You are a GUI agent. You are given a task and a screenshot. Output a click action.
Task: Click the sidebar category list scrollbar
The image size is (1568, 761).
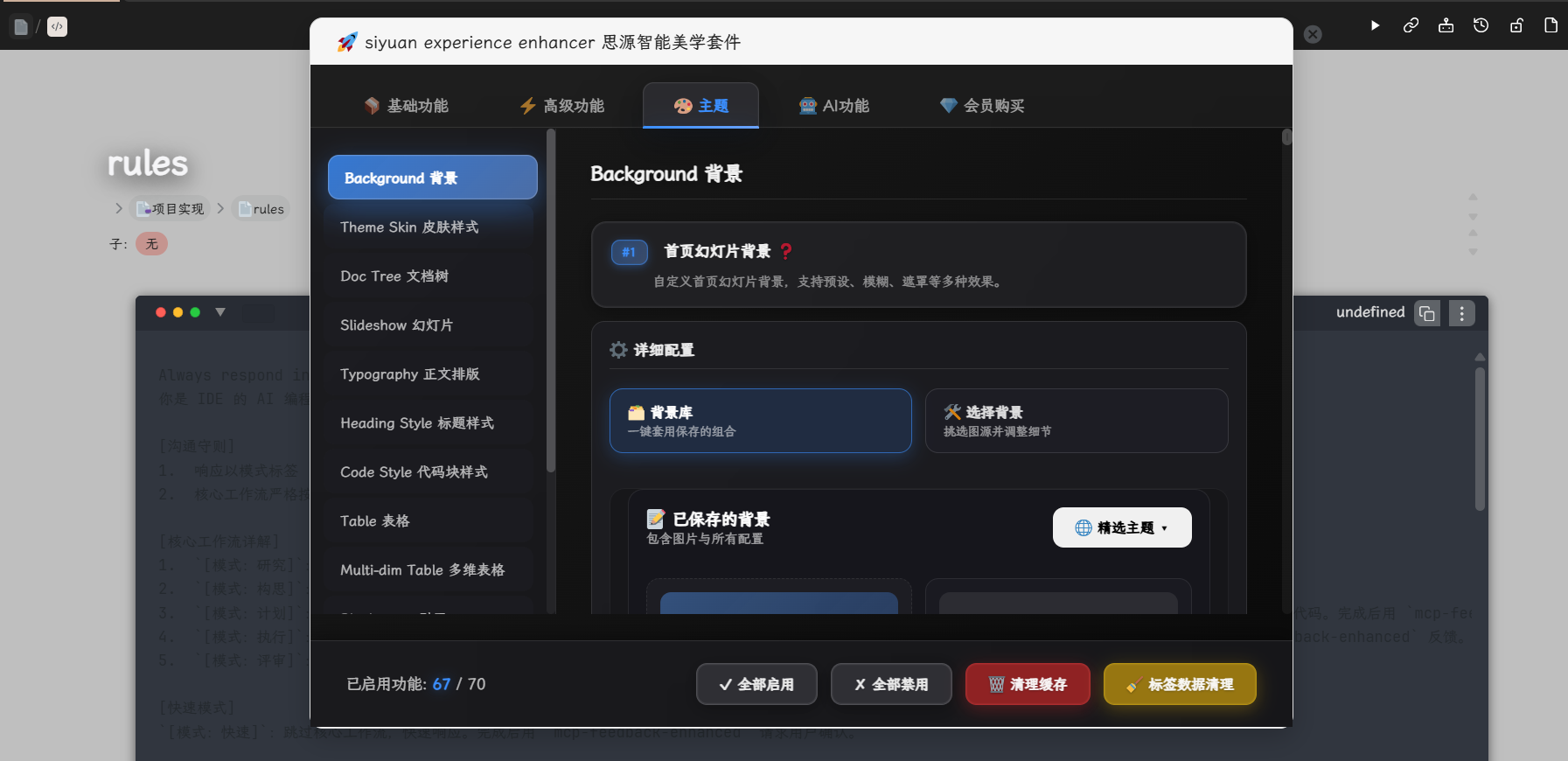pos(551,301)
